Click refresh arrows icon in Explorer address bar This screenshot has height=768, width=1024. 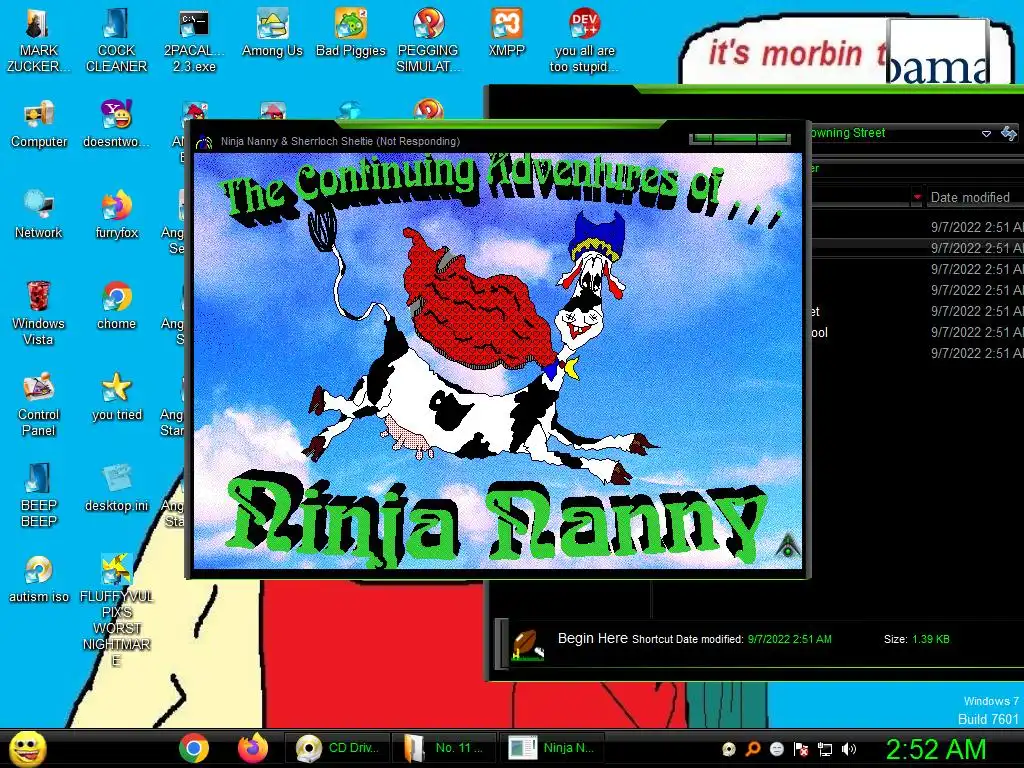click(x=1009, y=133)
